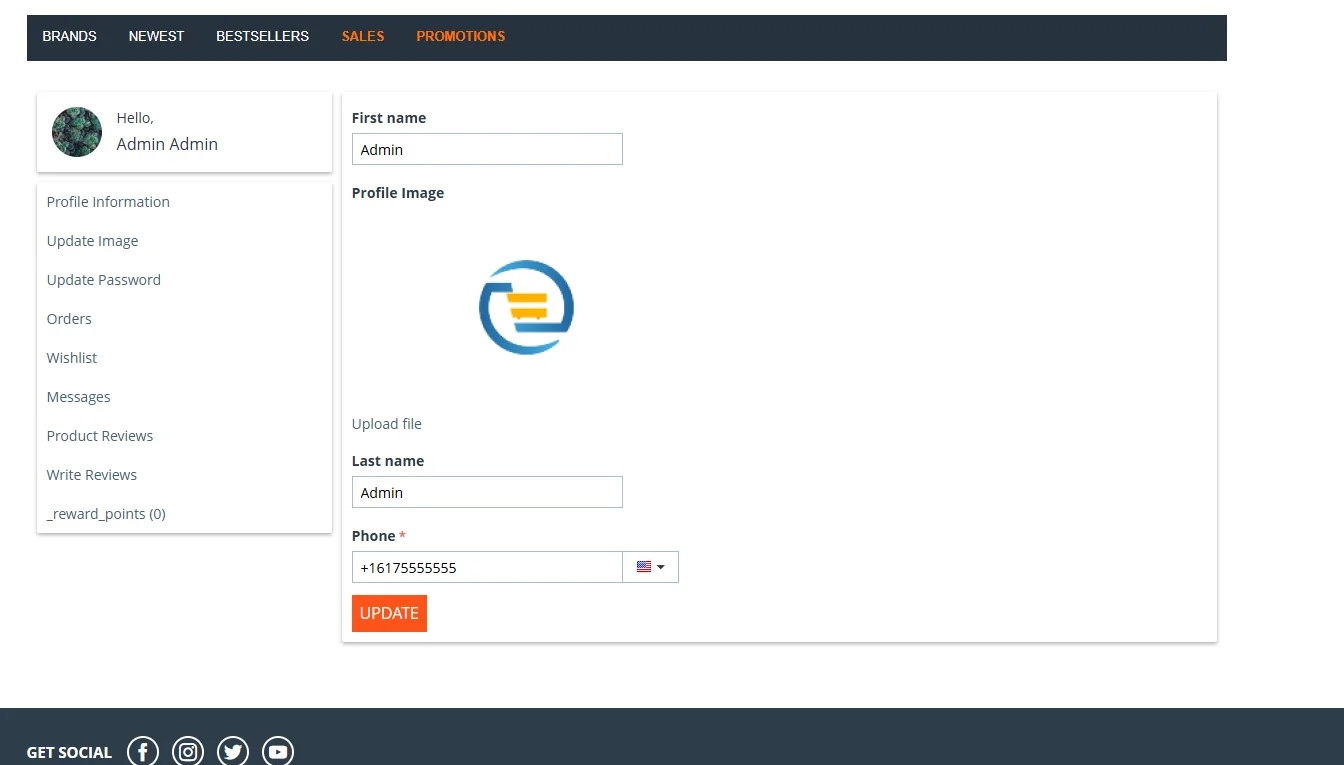
Task: Expand the phone country flag dropdown
Action: [650, 567]
